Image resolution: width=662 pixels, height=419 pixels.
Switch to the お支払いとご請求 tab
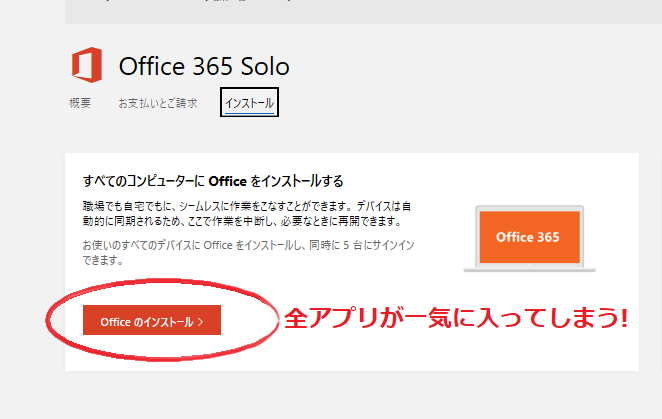point(157,103)
